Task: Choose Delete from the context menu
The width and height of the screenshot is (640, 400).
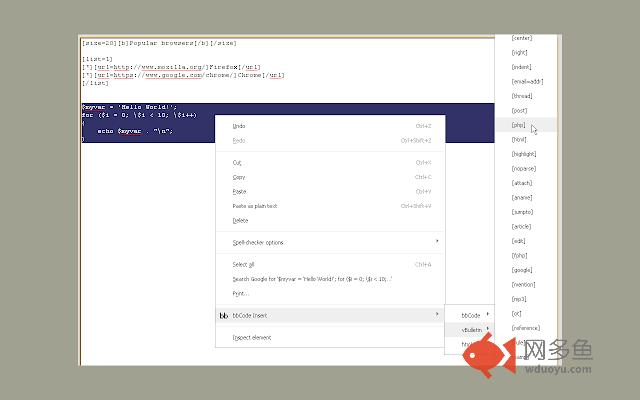Action: pyautogui.click(x=240, y=220)
